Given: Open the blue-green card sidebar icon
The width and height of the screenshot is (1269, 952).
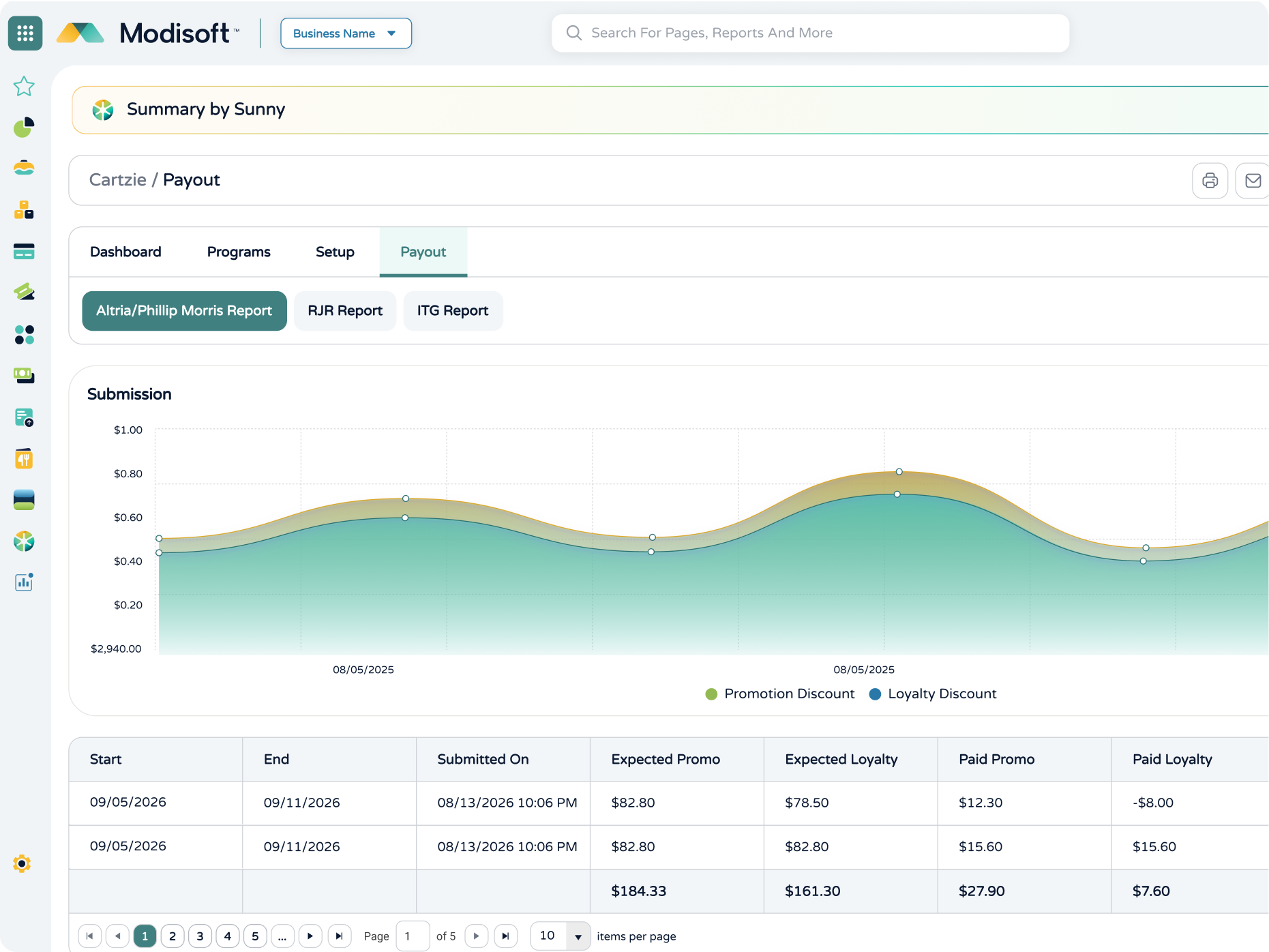Looking at the screenshot, I should [24, 500].
